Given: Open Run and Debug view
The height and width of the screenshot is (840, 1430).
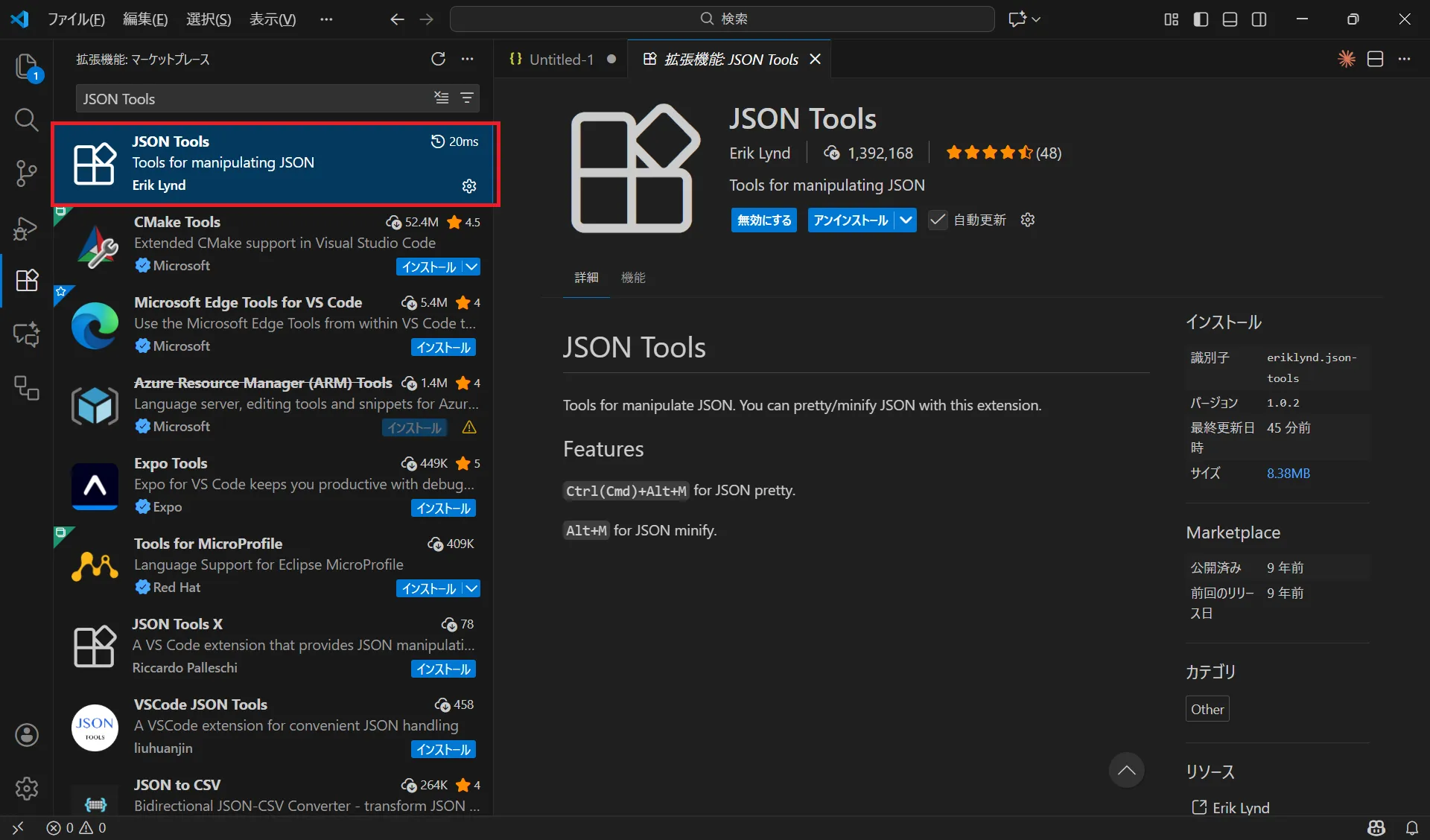Looking at the screenshot, I should coord(26,228).
